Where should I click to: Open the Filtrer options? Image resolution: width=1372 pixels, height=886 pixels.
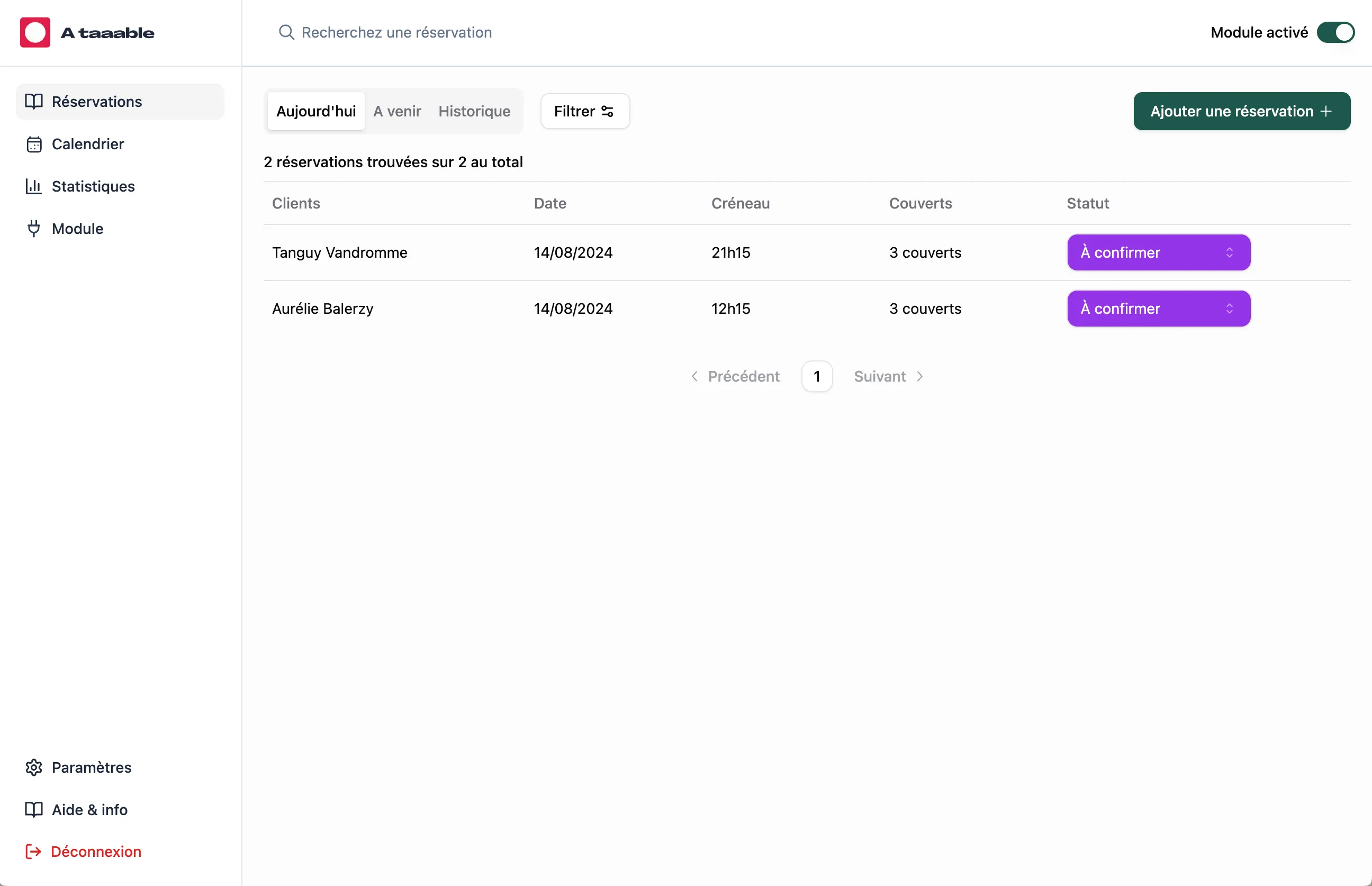click(x=584, y=111)
